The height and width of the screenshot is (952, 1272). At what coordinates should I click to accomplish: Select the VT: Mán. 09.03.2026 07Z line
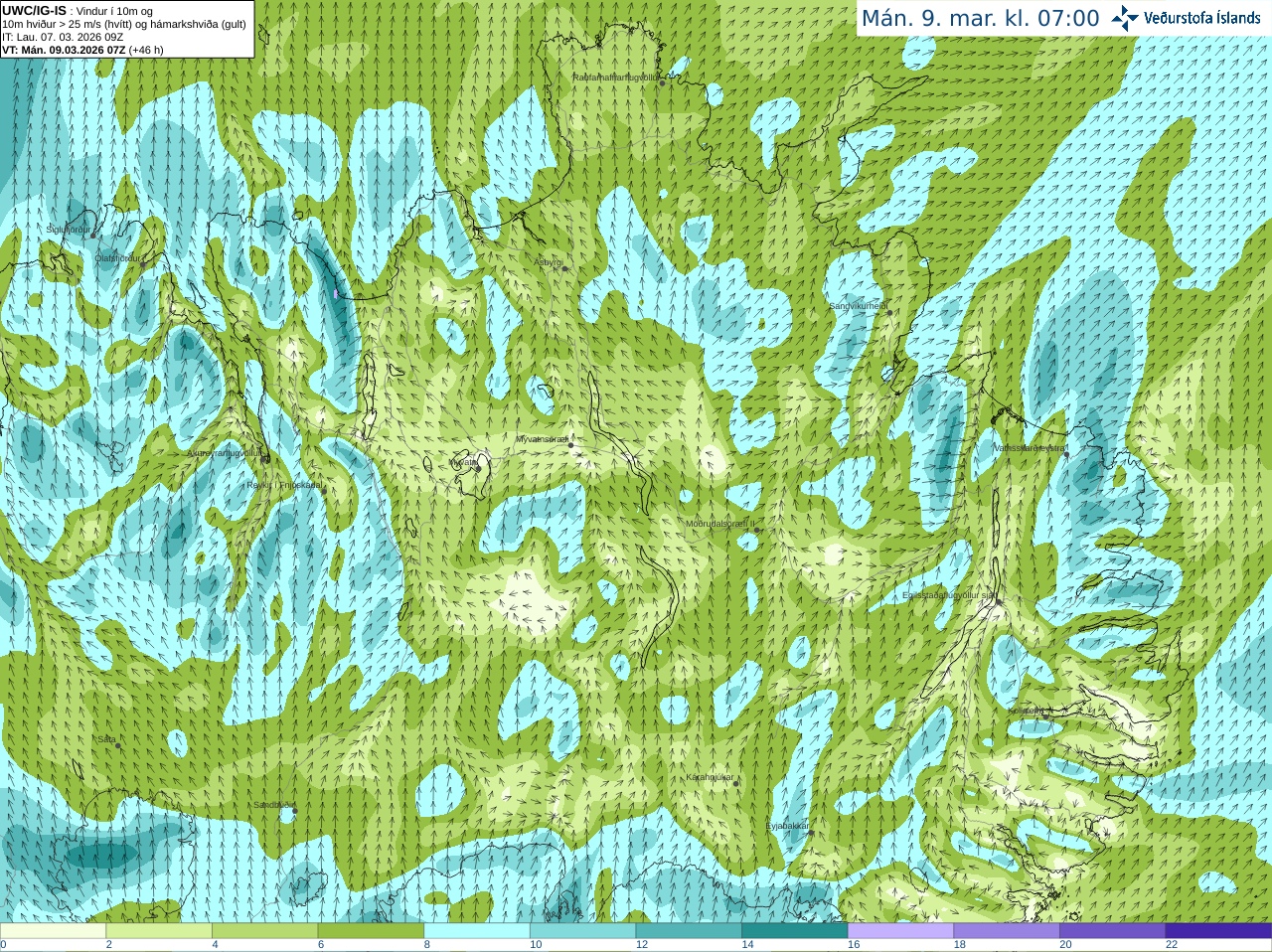[x=82, y=50]
